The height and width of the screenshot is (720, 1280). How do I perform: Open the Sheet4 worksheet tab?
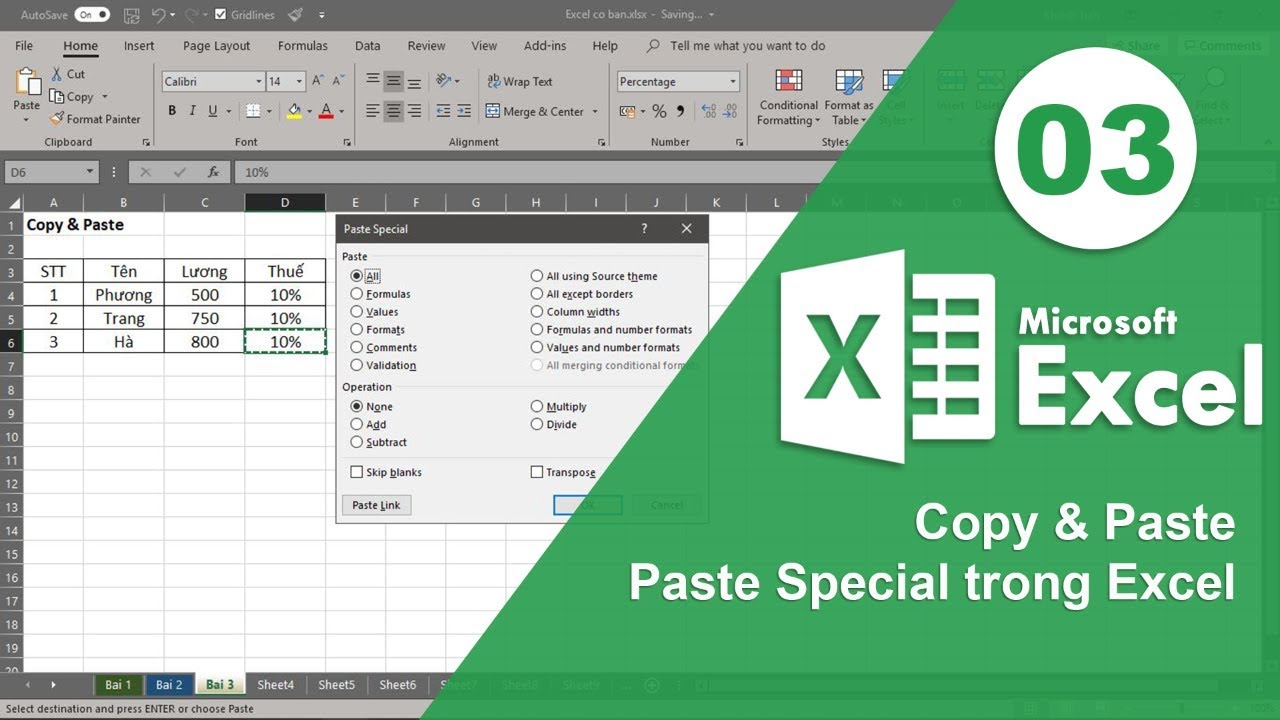coord(275,685)
